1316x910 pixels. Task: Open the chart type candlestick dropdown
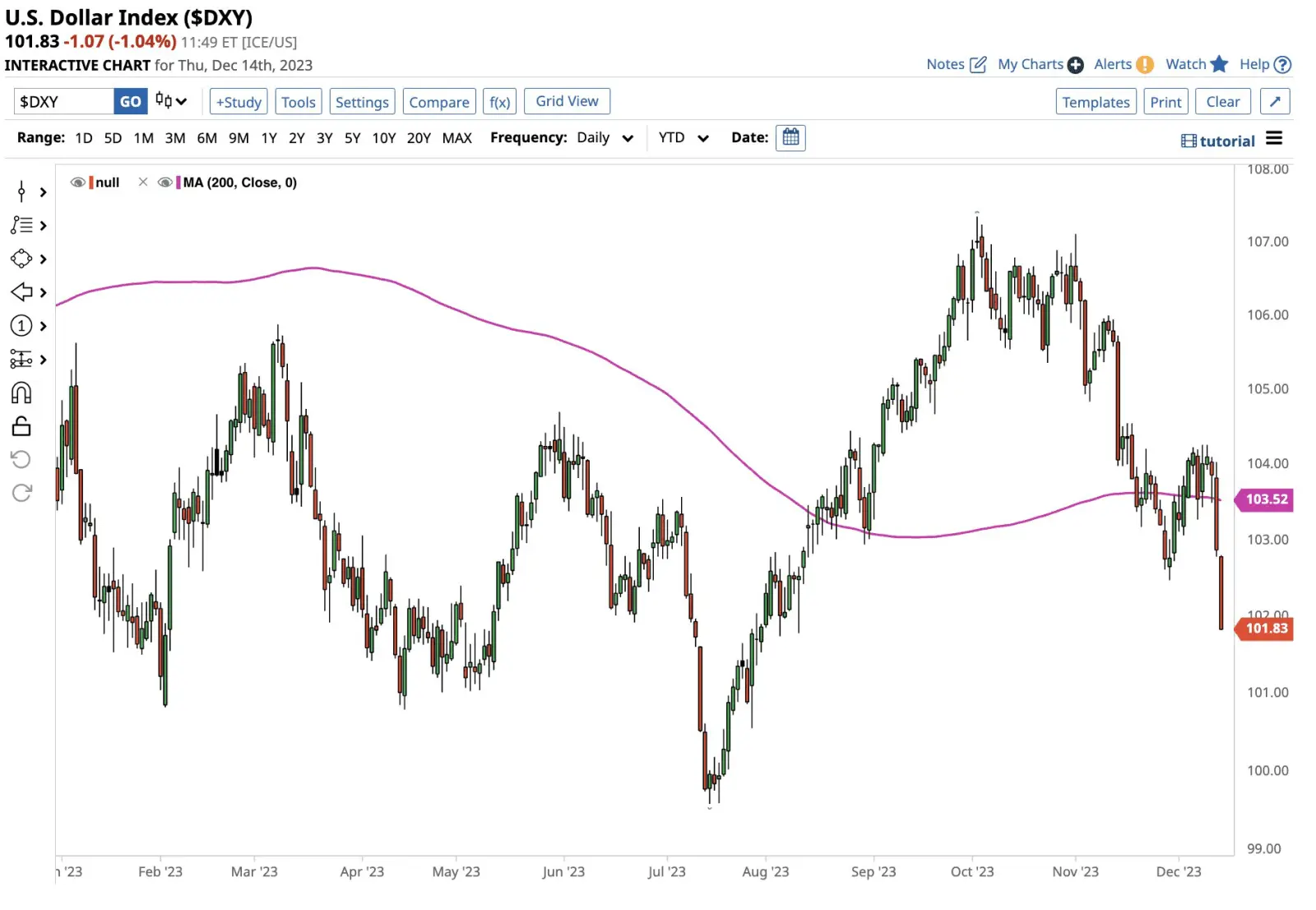point(171,101)
